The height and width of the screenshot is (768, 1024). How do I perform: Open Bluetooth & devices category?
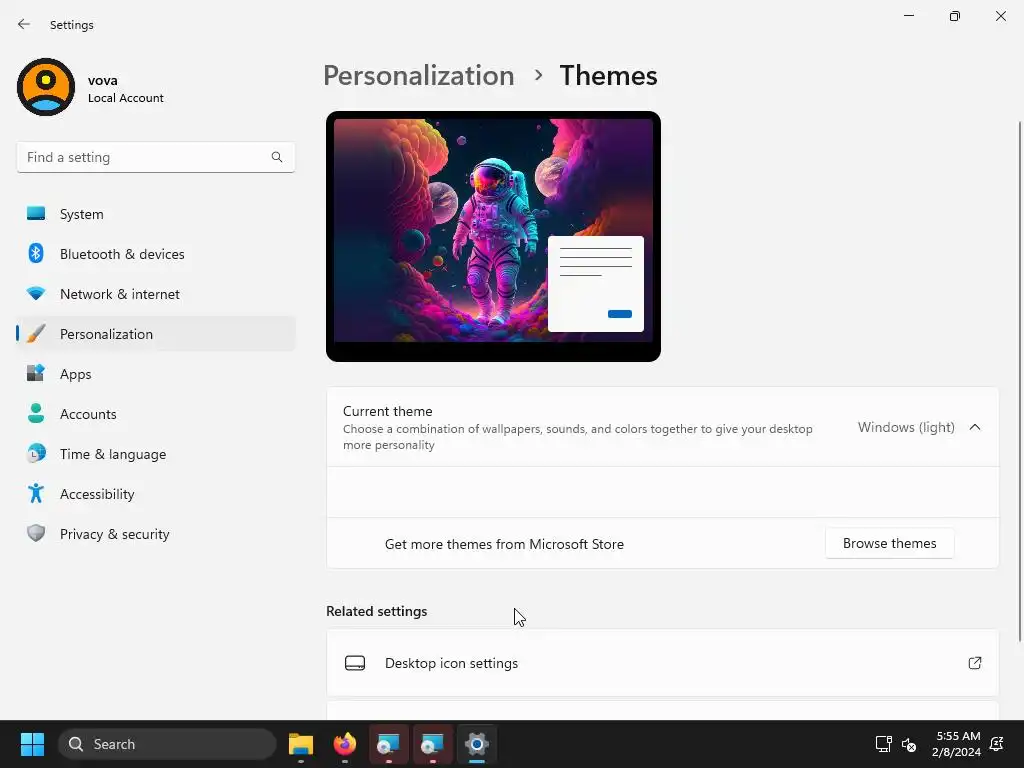[156, 253]
